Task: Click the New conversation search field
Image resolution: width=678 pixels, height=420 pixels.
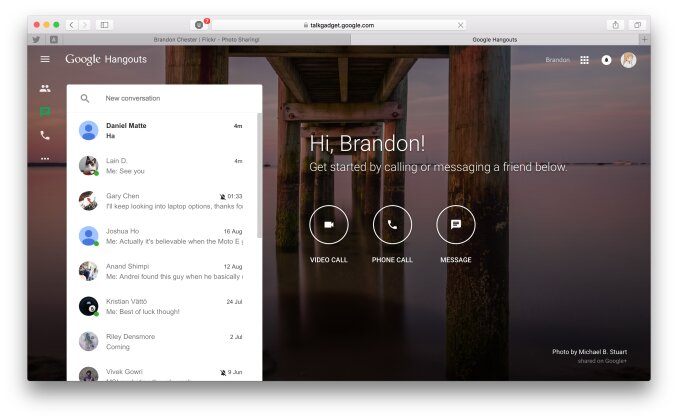Action: [164, 99]
